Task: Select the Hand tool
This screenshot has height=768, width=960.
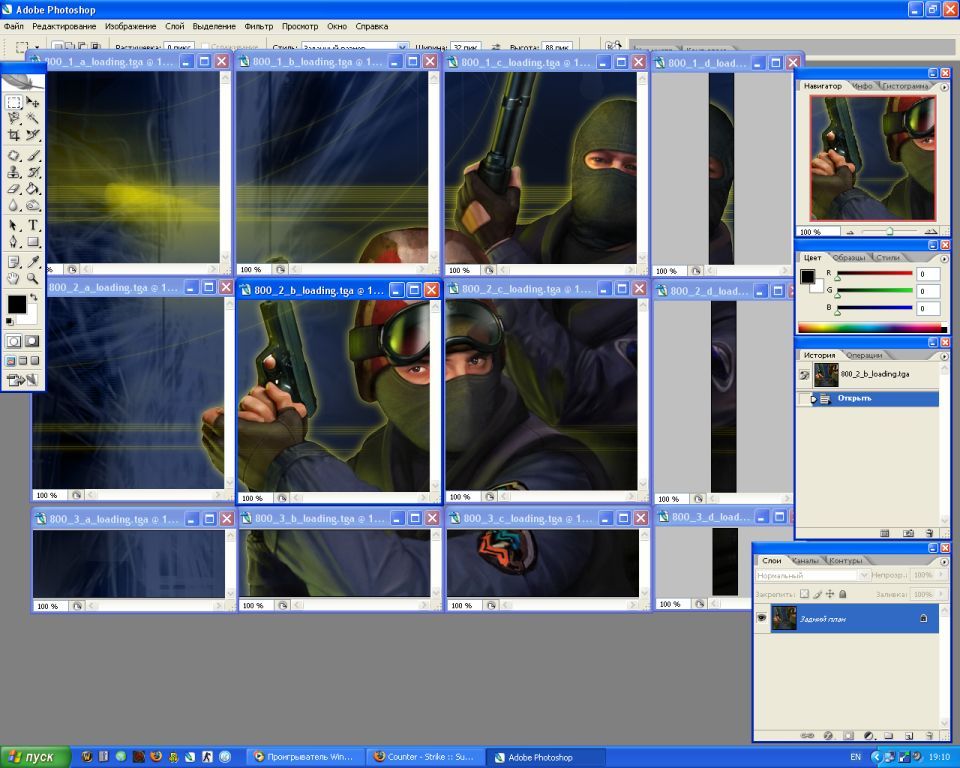Action: pyautogui.click(x=13, y=279)
